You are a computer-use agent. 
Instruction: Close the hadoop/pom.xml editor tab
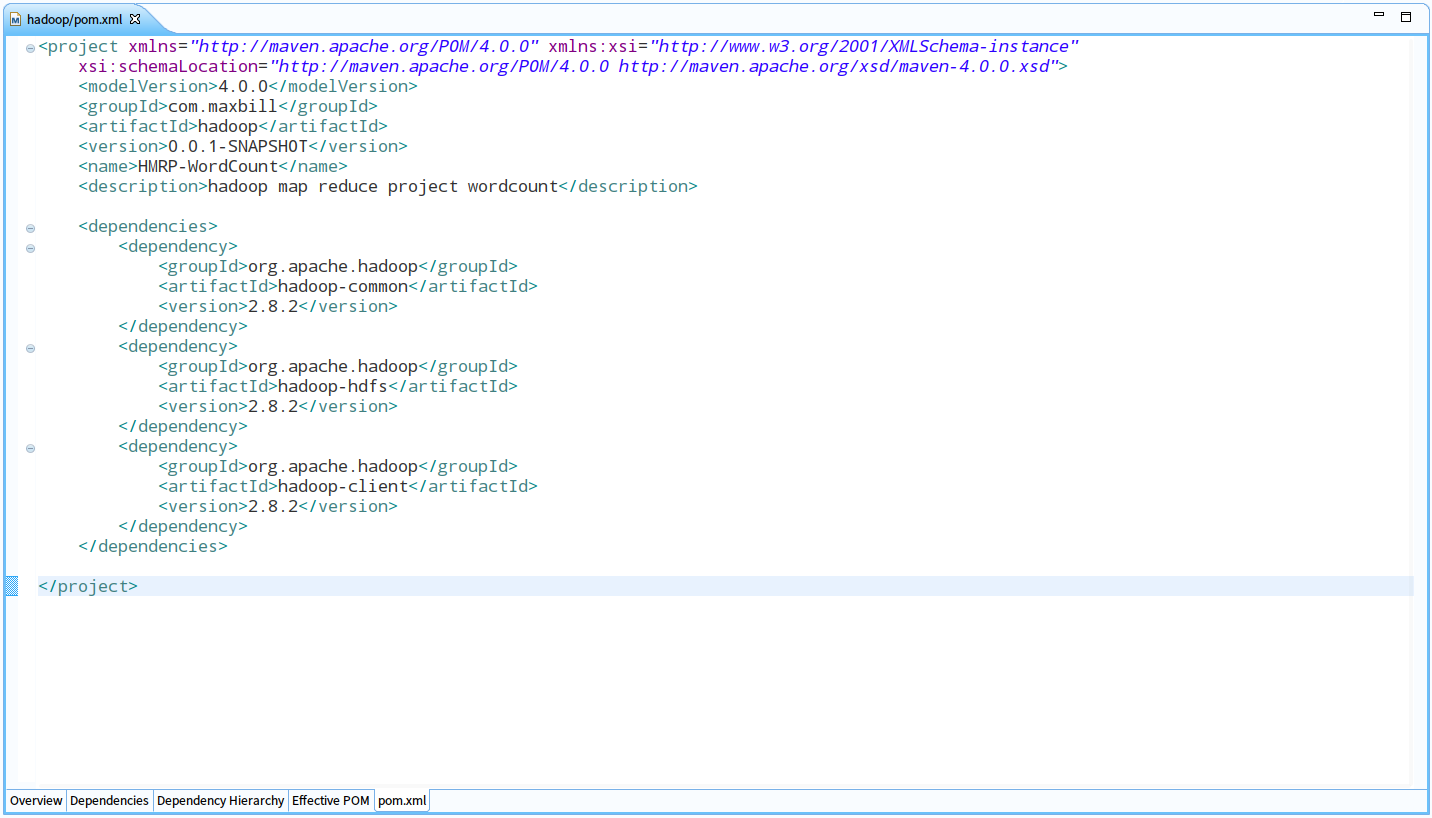pyautogui.click(x=135, y=19)
